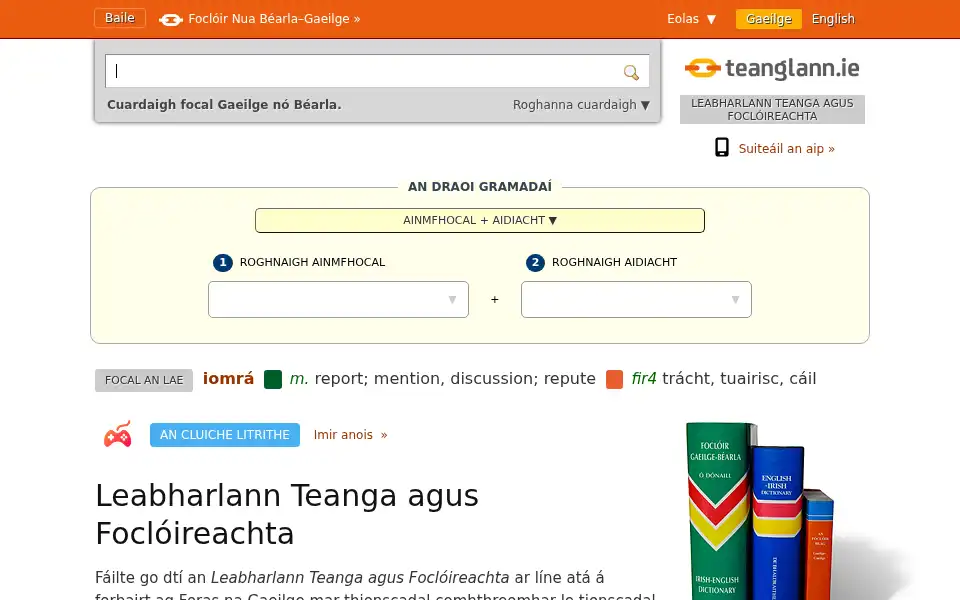Switch the language to English
This screenshot has width=960, height=600.
click(833, 19)
